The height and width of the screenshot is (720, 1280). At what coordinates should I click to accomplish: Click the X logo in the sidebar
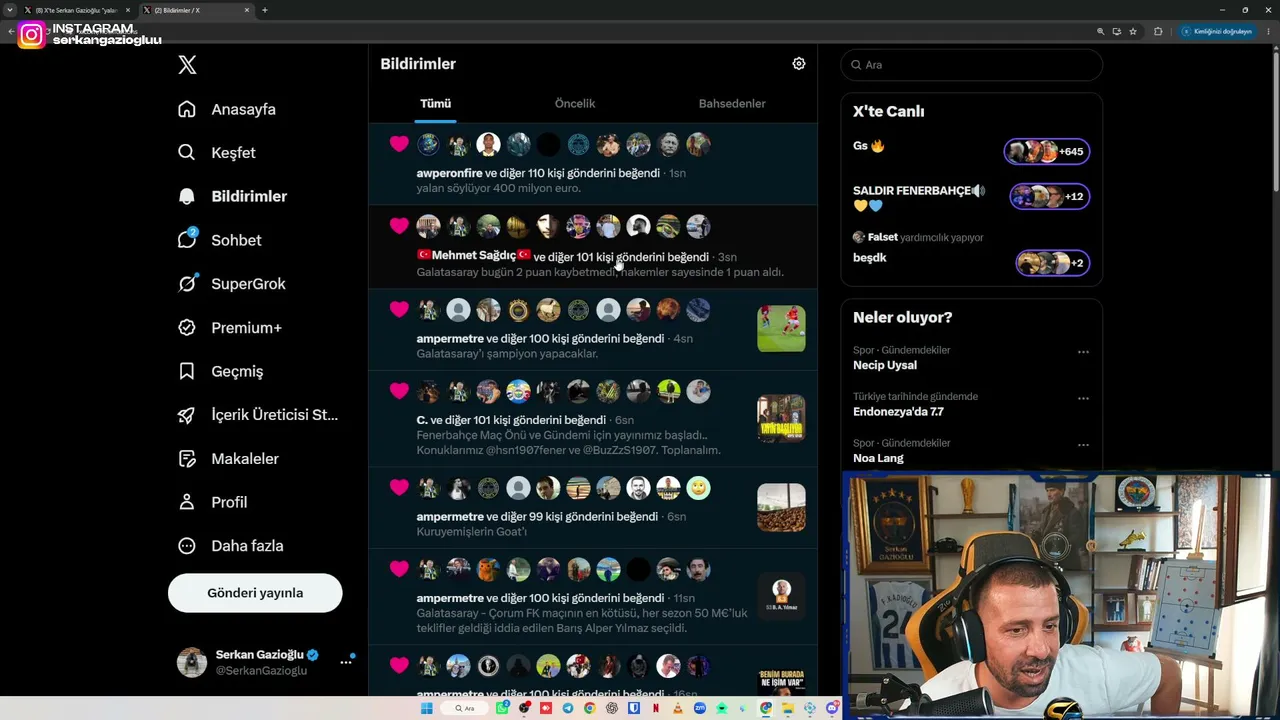tap(187, 65)
